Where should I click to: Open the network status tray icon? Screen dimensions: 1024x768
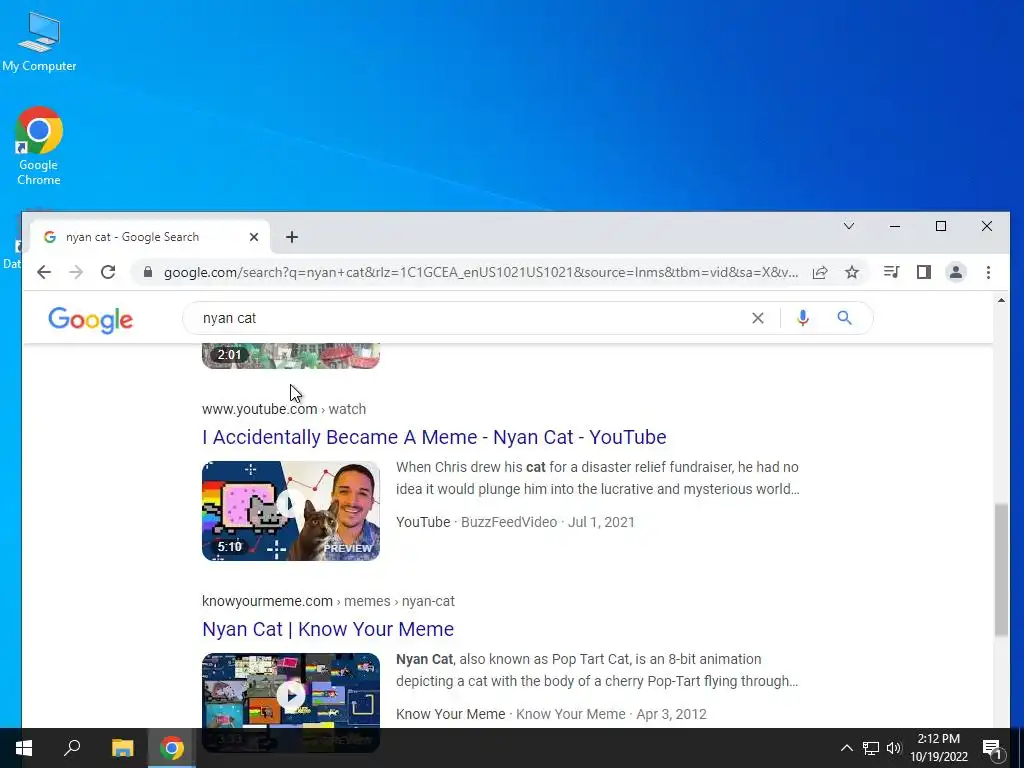(871, 748)
